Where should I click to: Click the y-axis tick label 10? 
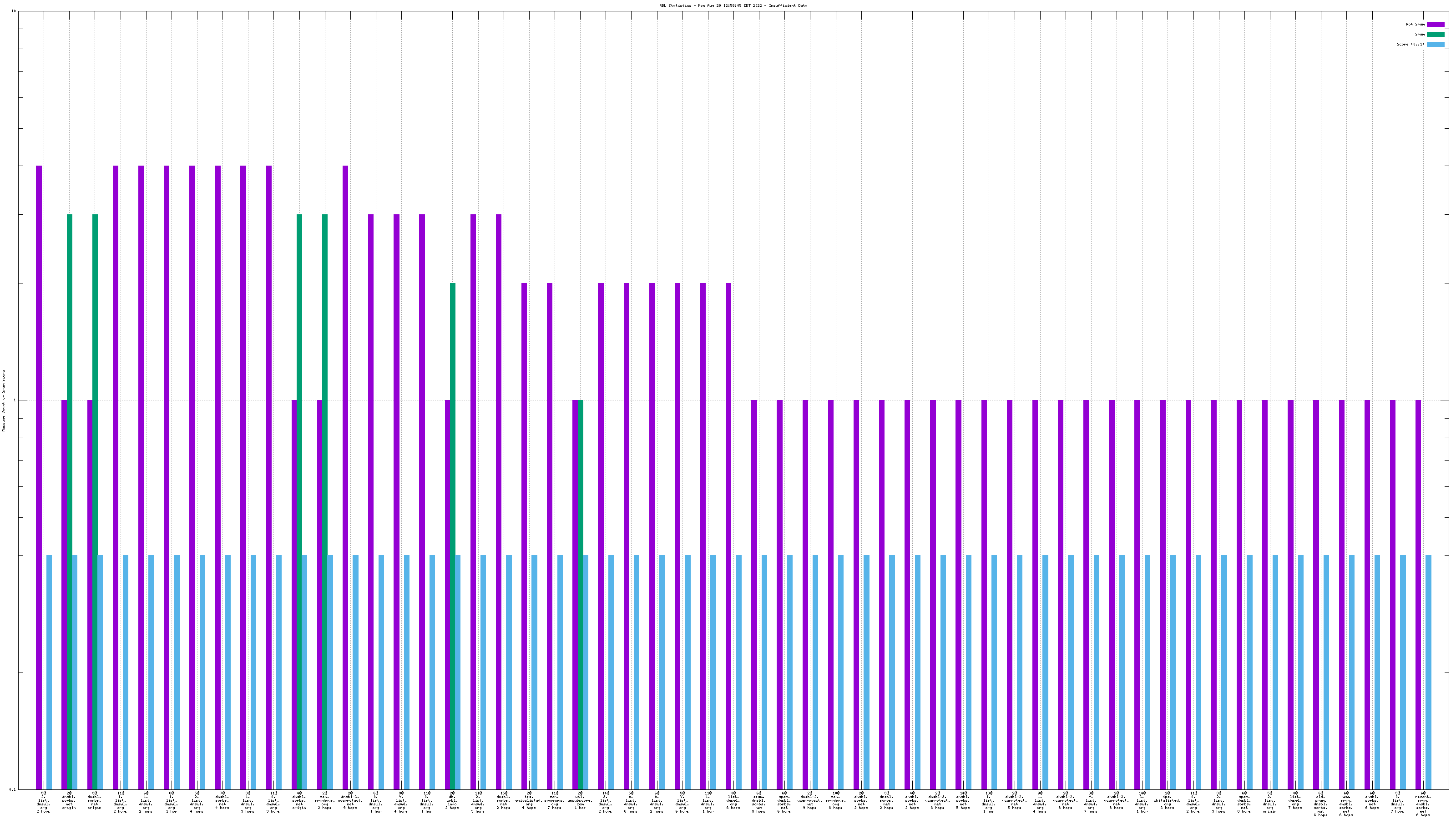14,11
